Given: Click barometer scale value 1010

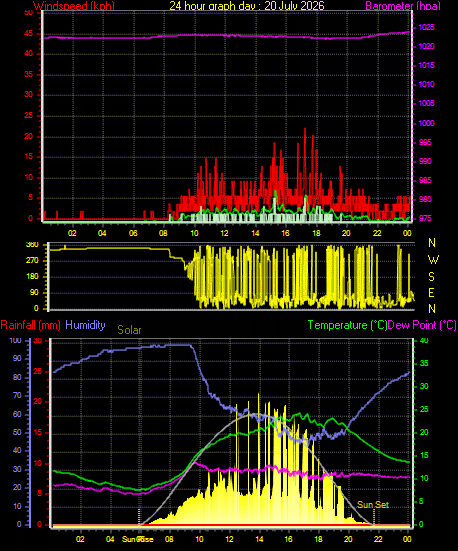Looking at the screenshot, I should [426, 84].
